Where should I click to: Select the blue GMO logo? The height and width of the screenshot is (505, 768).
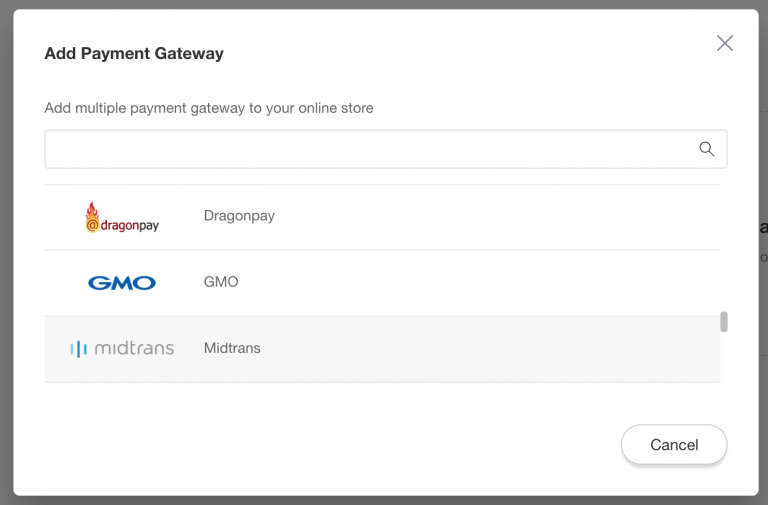tap(122, 283)
